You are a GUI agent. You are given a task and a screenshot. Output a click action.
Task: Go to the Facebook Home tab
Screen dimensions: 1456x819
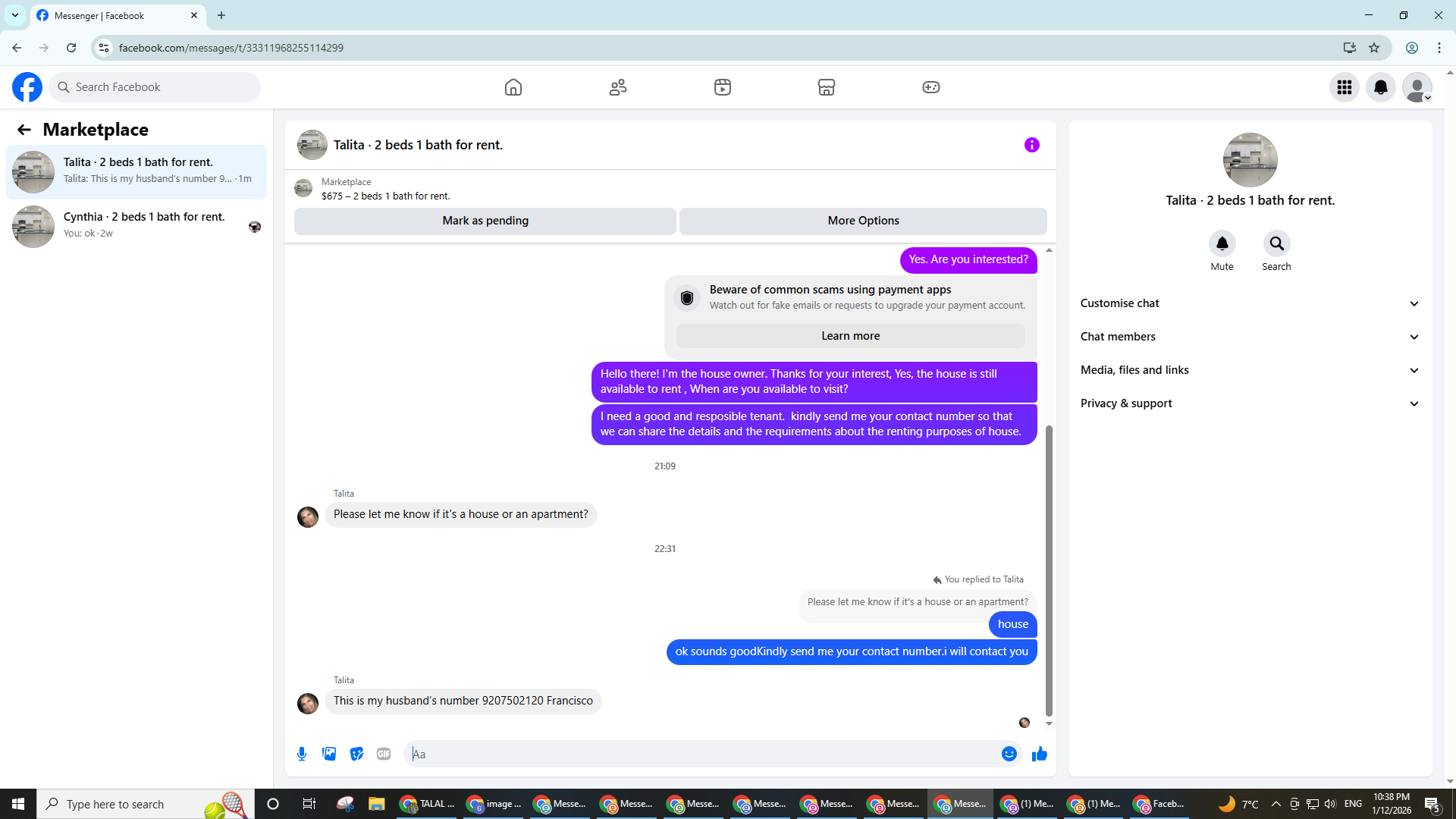[x=513, y=87]
